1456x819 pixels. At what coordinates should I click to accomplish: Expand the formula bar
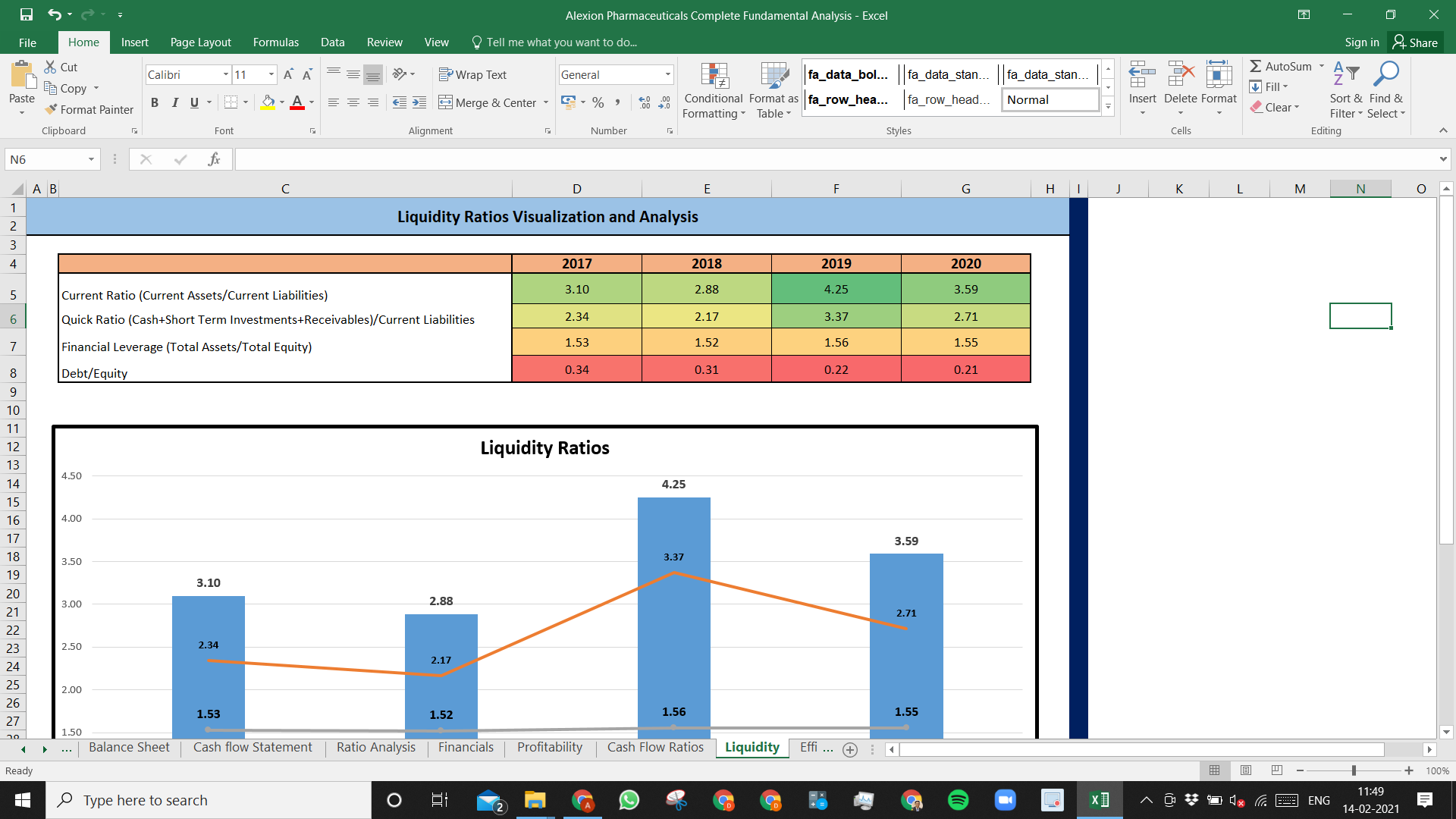pos(1442,159)
